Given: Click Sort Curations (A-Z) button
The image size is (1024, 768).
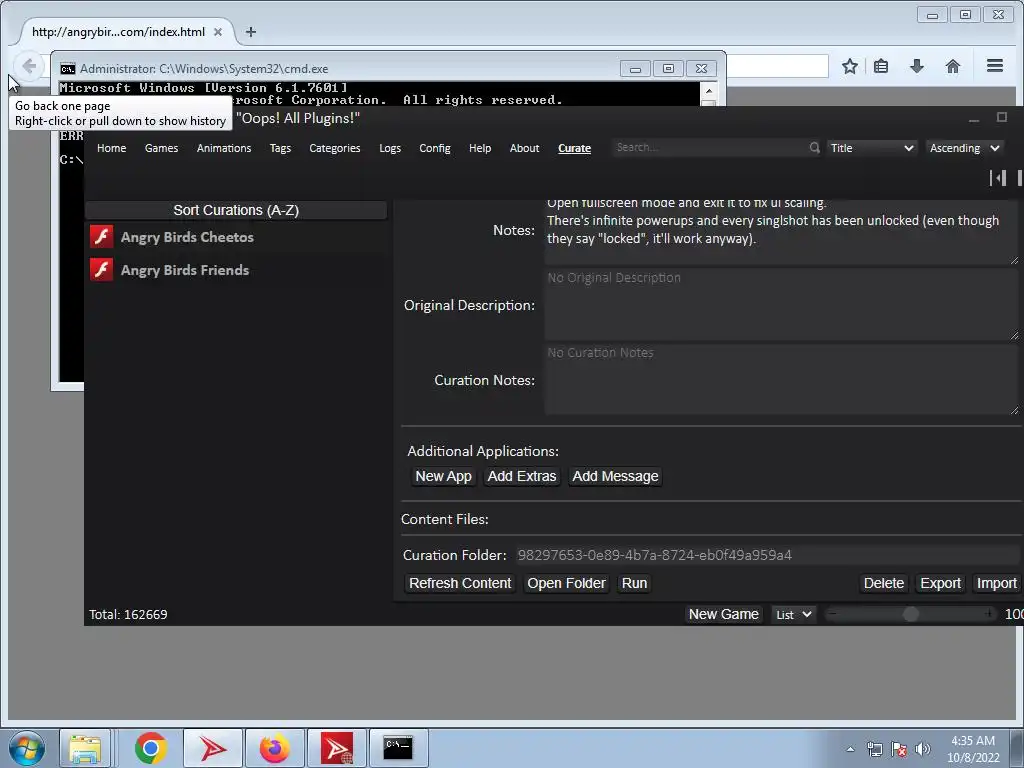Looking at the screenshot, I should tap(236, 210).
